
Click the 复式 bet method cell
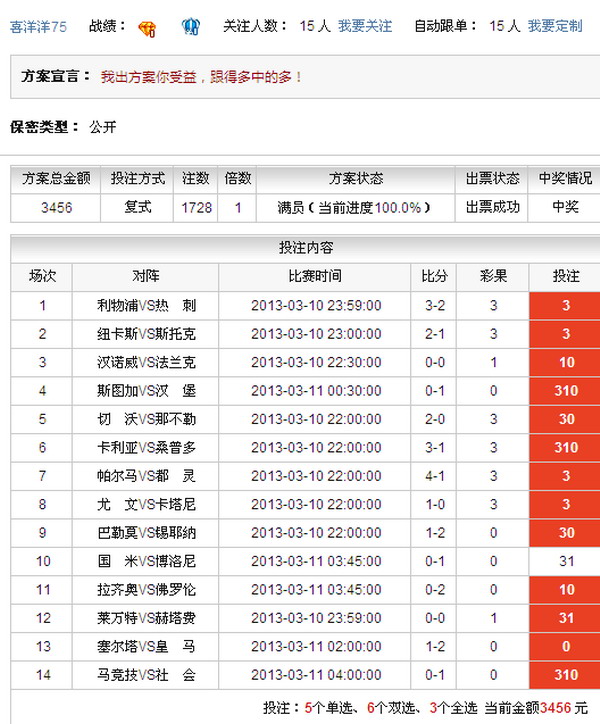point(138,207)
